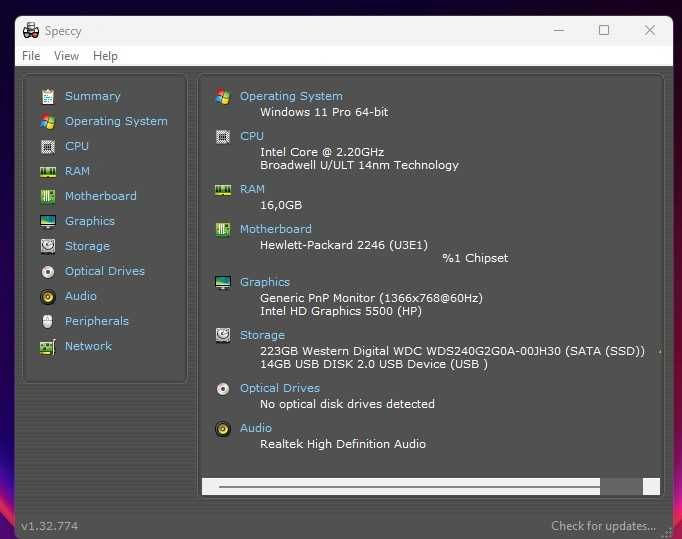Click 'No optical disk drives detected' text
This screenshot has height=539, width=682.
[x=348, y=404]
